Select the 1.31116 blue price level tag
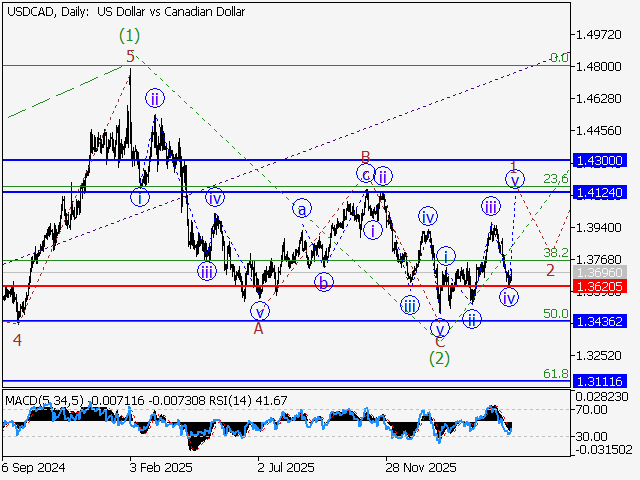 [599, 382]
